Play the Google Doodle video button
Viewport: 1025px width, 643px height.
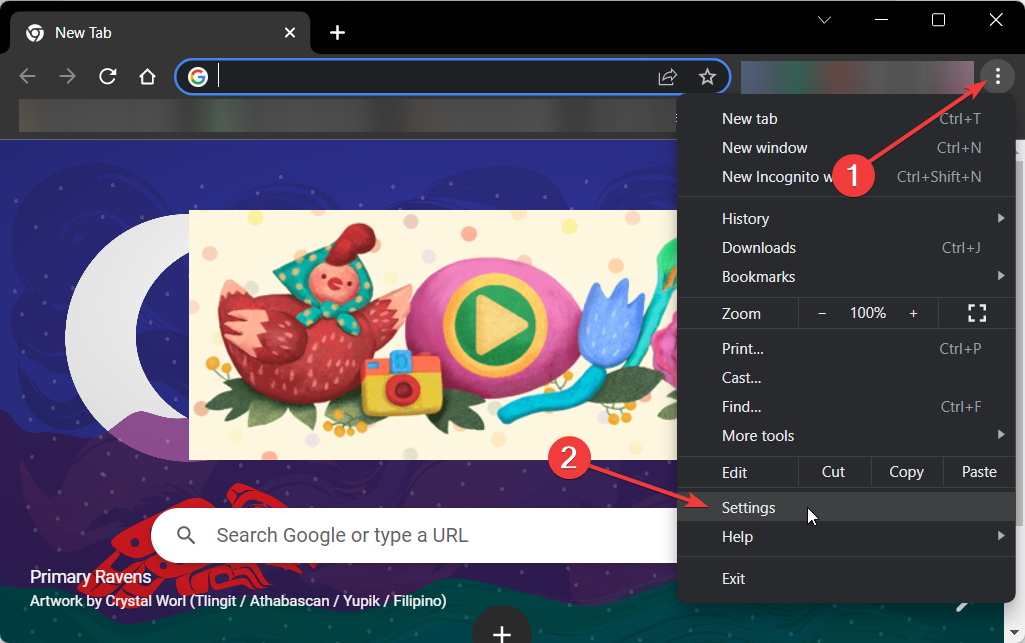coord(495,323)
